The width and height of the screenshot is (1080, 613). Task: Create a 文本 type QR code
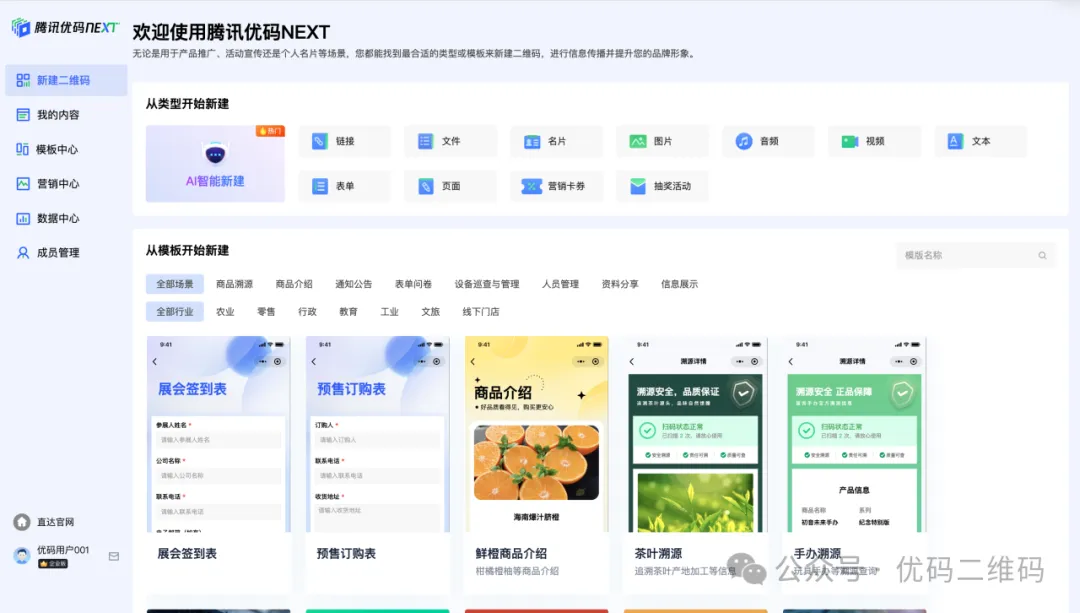[x=981, y=141]
